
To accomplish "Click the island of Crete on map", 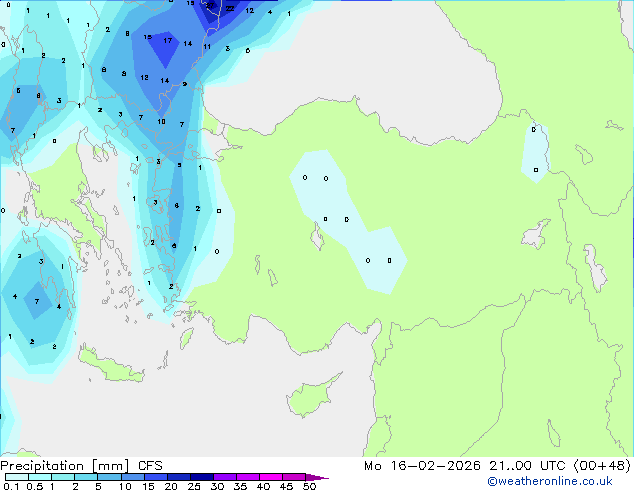I will (x=110, y=365).
